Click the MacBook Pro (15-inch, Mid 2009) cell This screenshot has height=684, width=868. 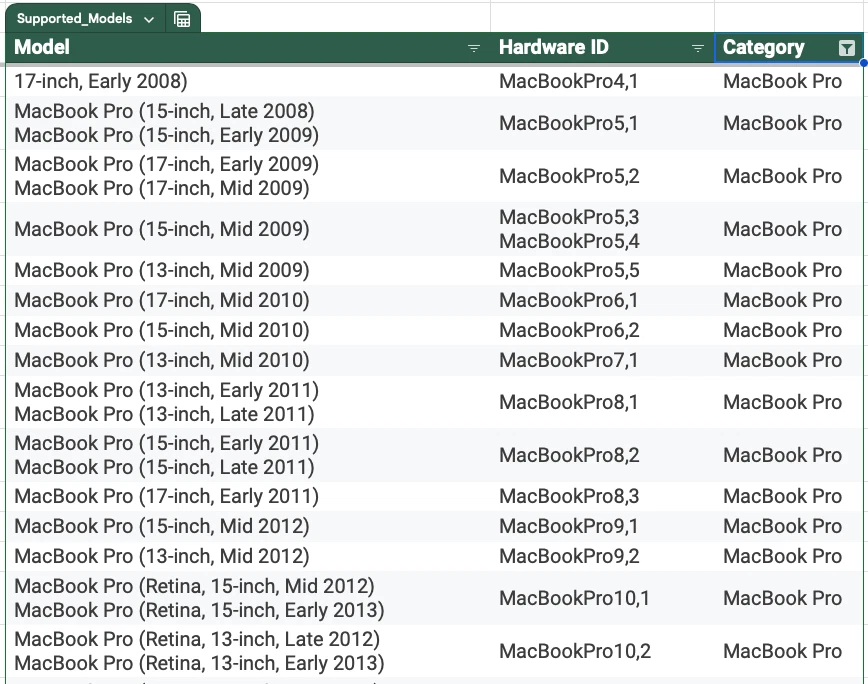tap(248, 229)
